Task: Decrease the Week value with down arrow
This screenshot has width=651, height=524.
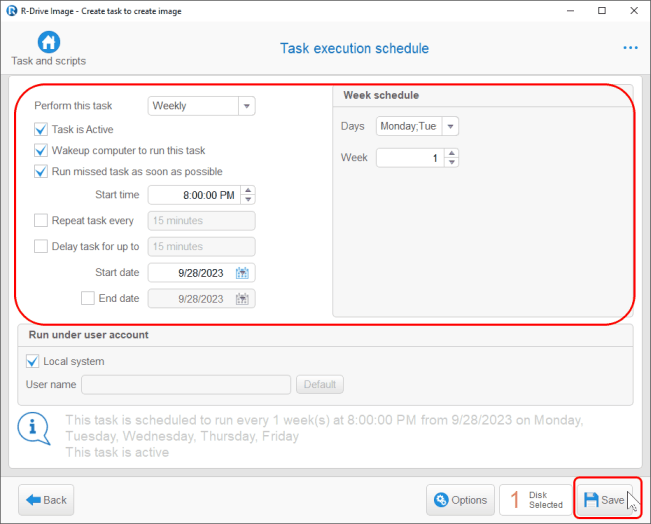Action: point(451,162)
